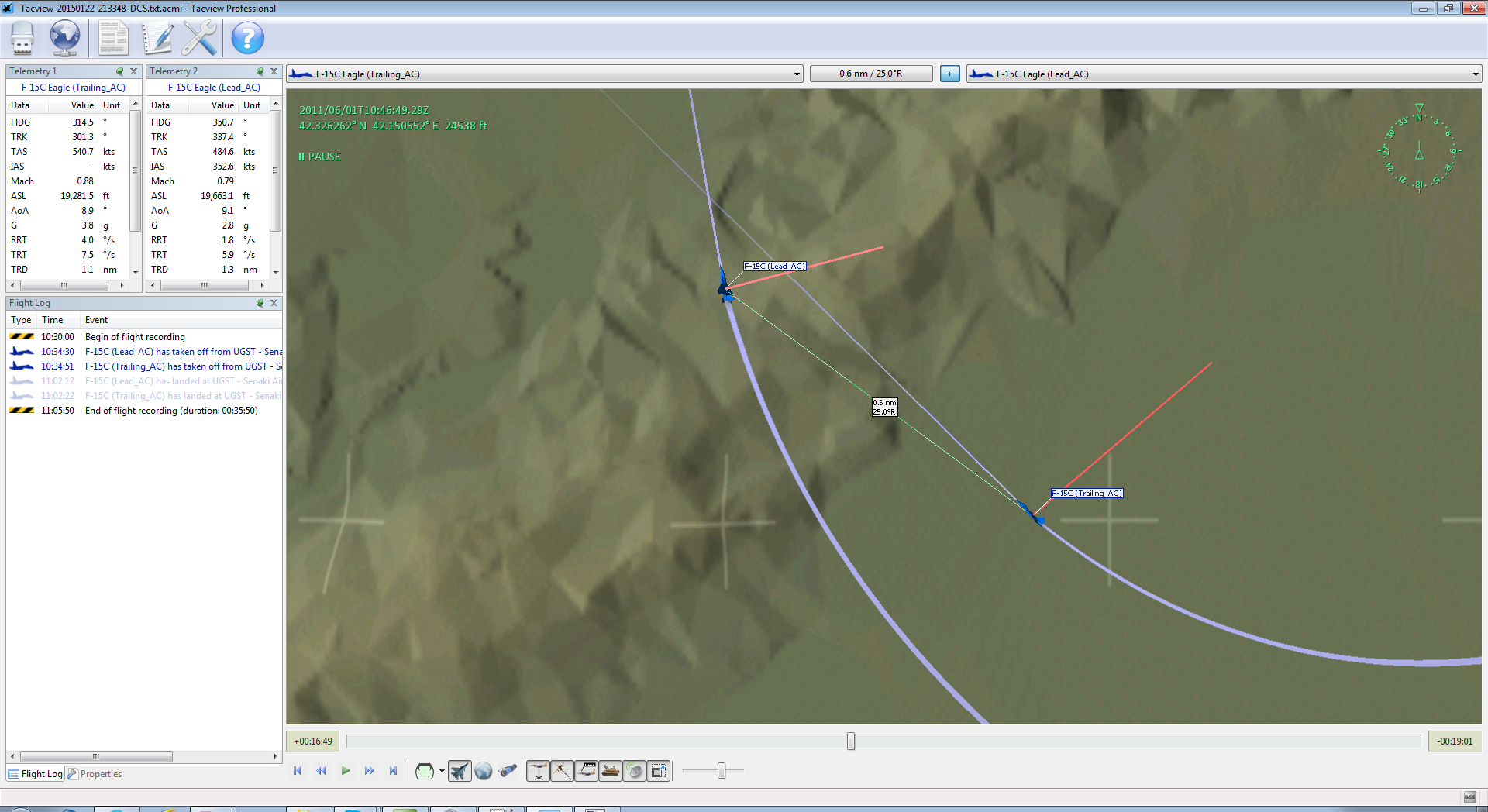Pin the Flight Log panel
Screen dimensions: 1488x812
[x=260, y=303]
